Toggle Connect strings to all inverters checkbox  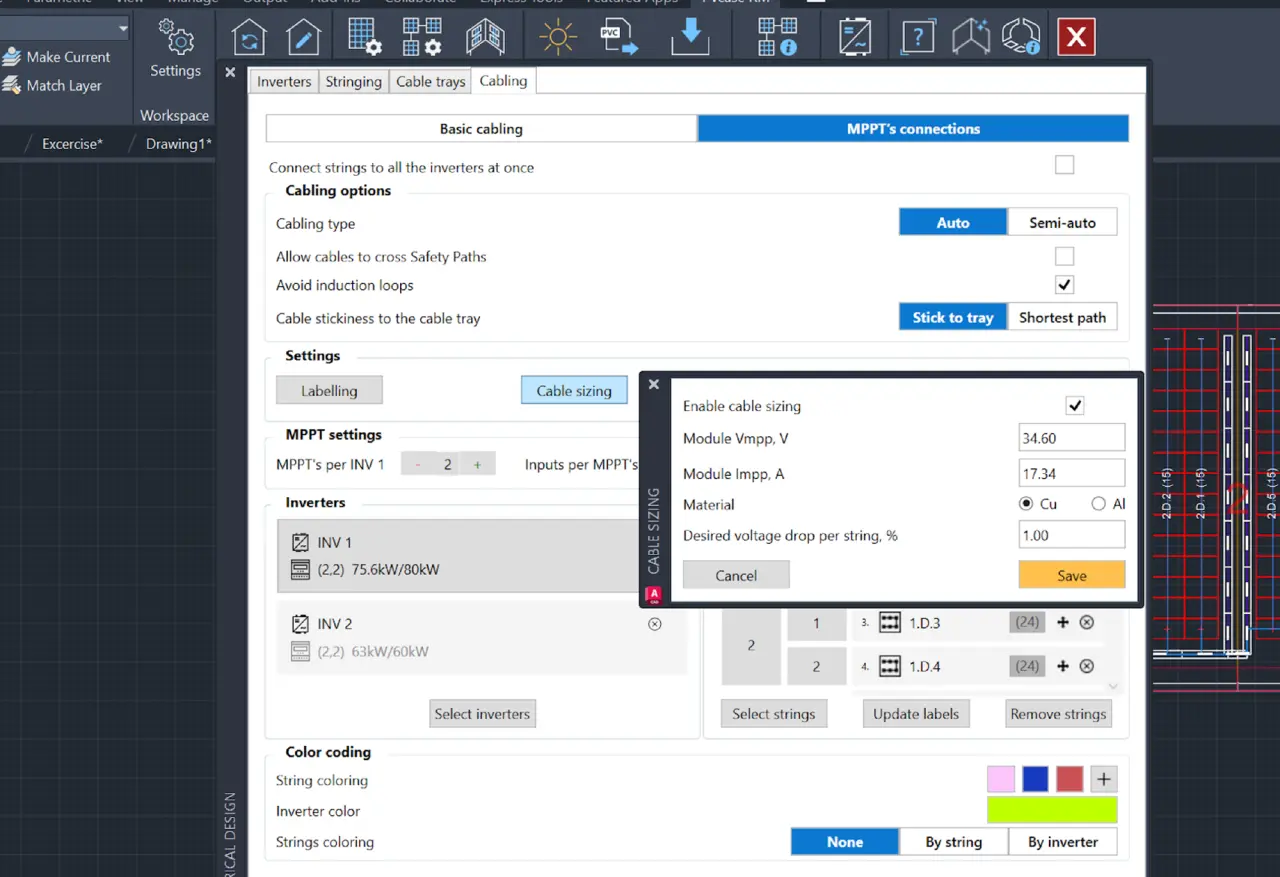tap(1065, 165)
